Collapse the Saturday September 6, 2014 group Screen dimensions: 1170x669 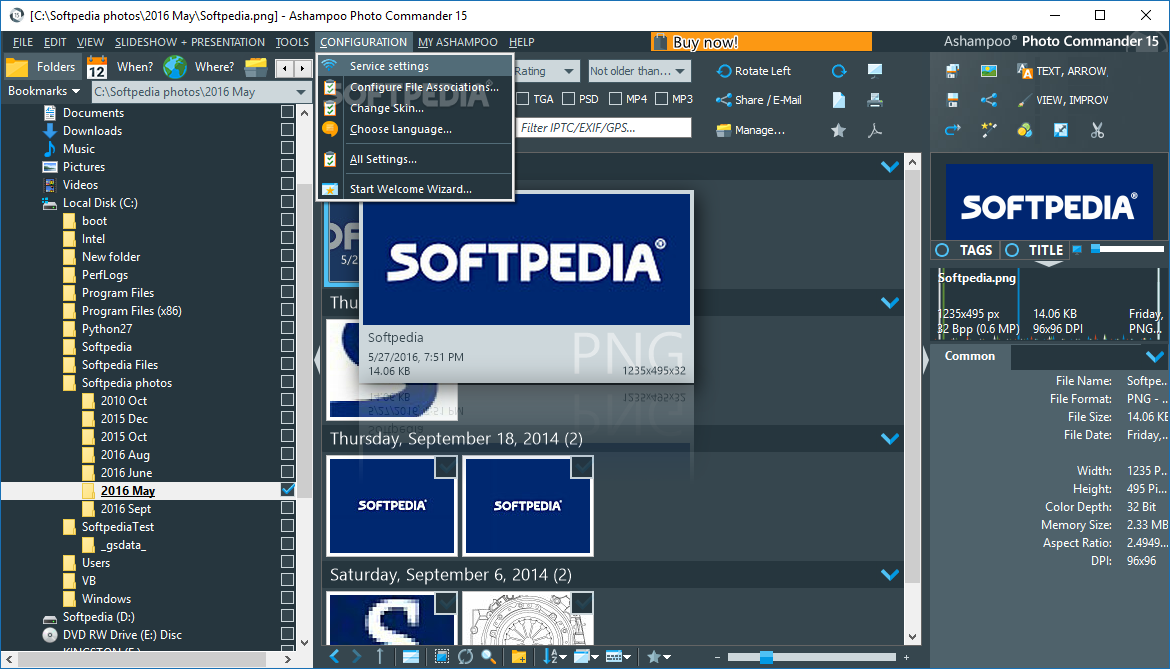pos(889,575)
